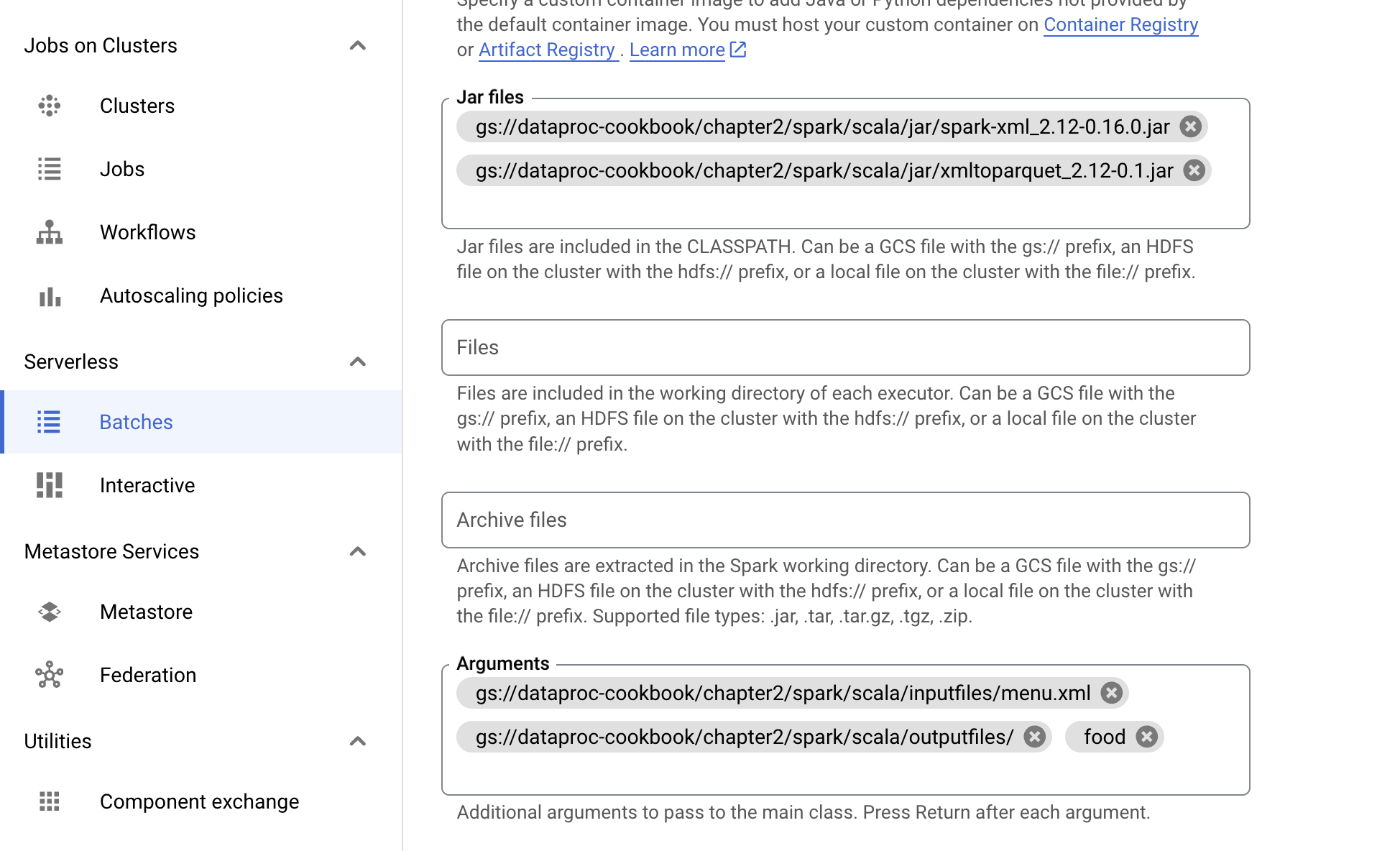Collapse the Metastore Services section

[358, 551]
